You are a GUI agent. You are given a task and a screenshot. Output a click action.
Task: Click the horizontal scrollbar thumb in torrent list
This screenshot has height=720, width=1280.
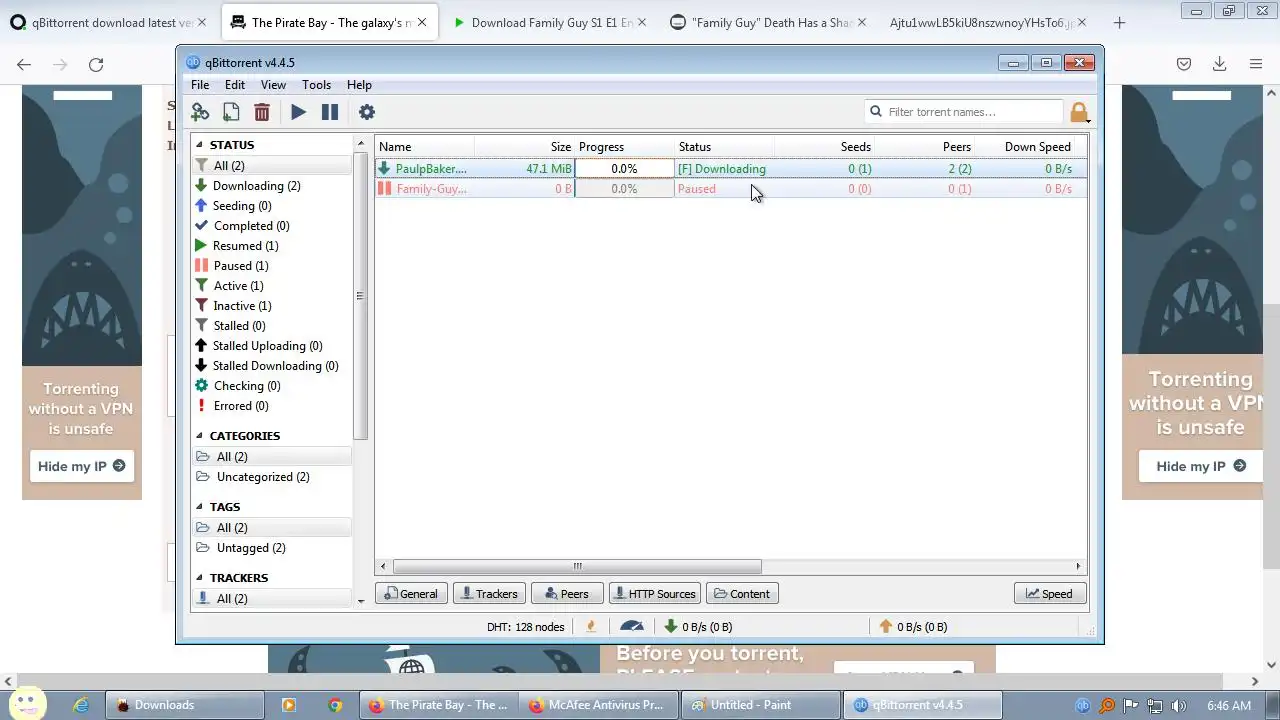[x=577, y=566]
